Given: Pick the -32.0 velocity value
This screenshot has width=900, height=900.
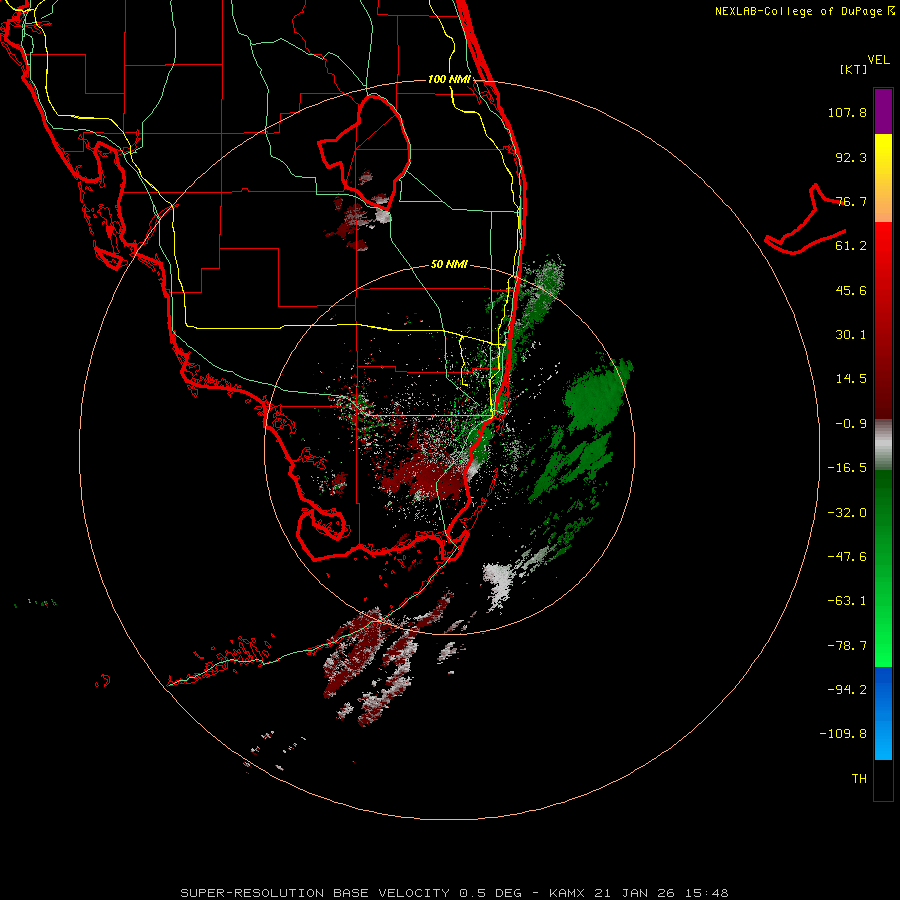Looking at the screenshot, I should [x=847, y=513].
